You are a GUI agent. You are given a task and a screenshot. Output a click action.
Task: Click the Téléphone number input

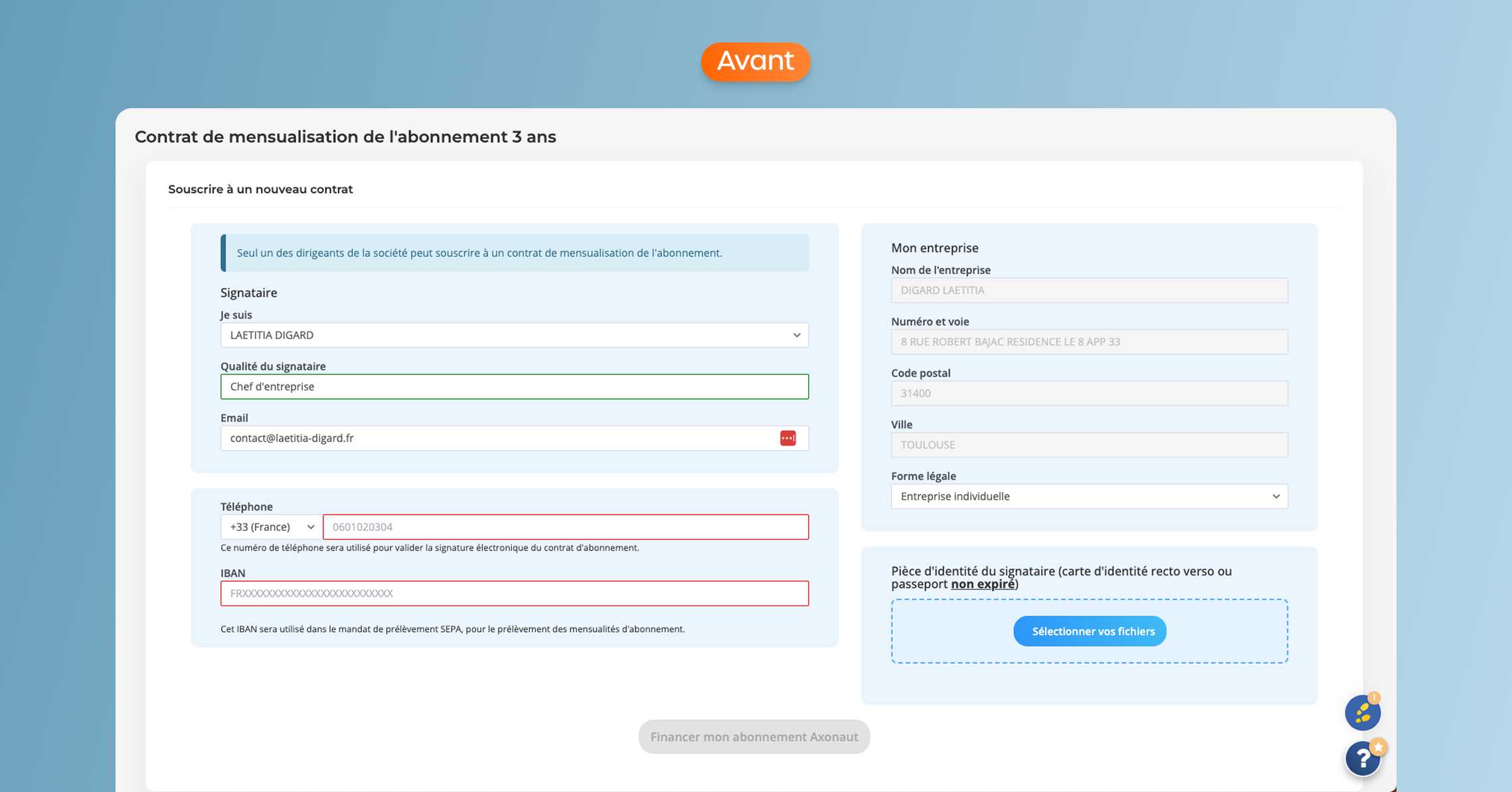tap(565, 527)
